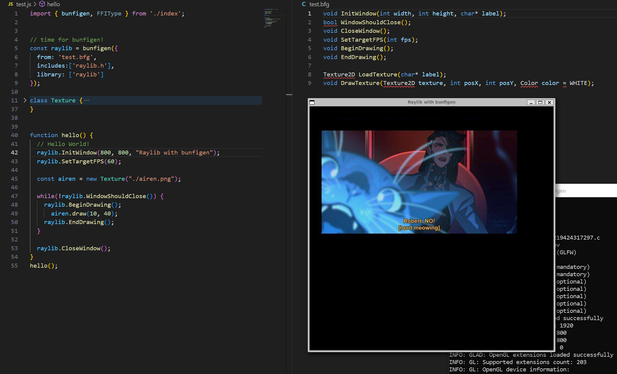Click the overview ruler marker beside minimap
The width and height of the screenshot is (617, 374).
pyautogui.click(x=289, y=95)
